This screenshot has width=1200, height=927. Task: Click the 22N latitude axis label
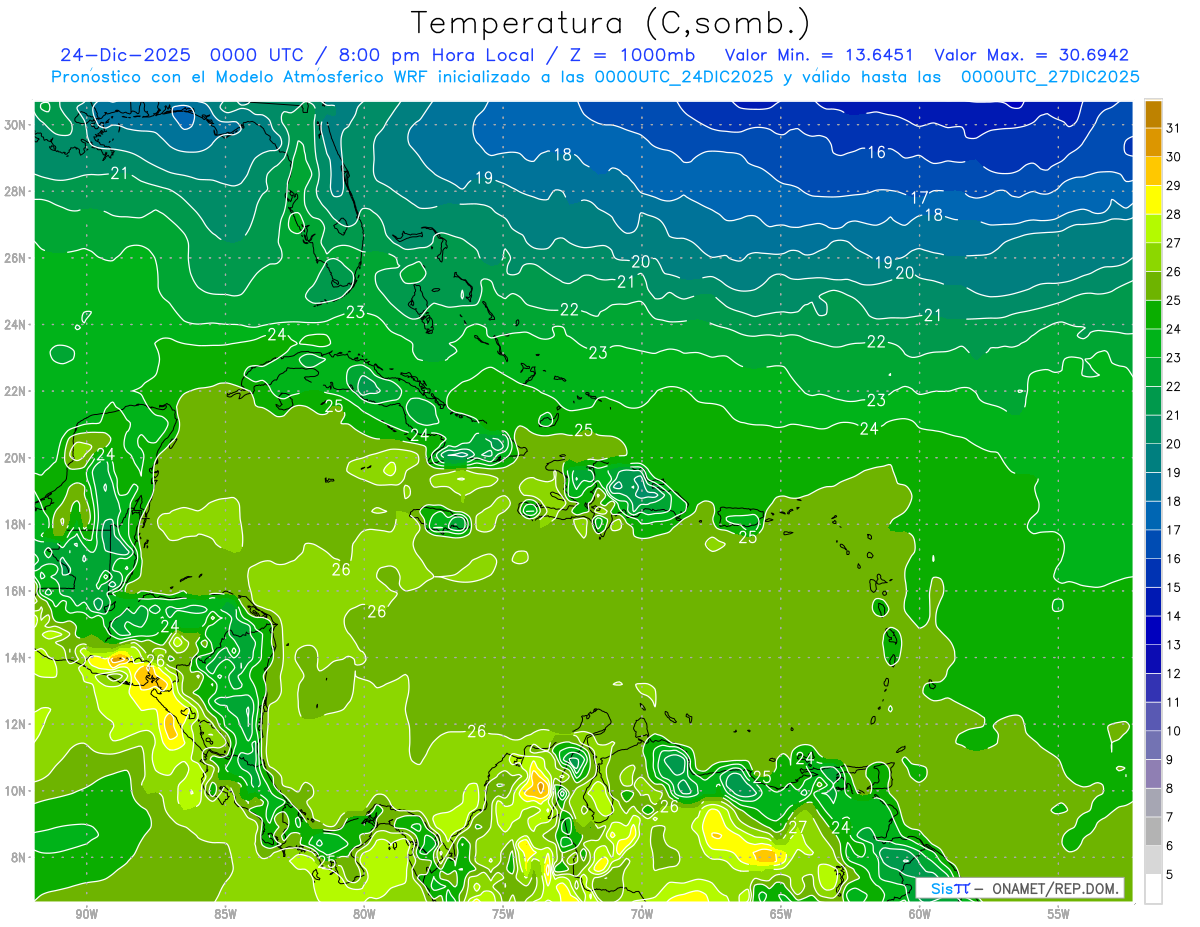(17, 391)
